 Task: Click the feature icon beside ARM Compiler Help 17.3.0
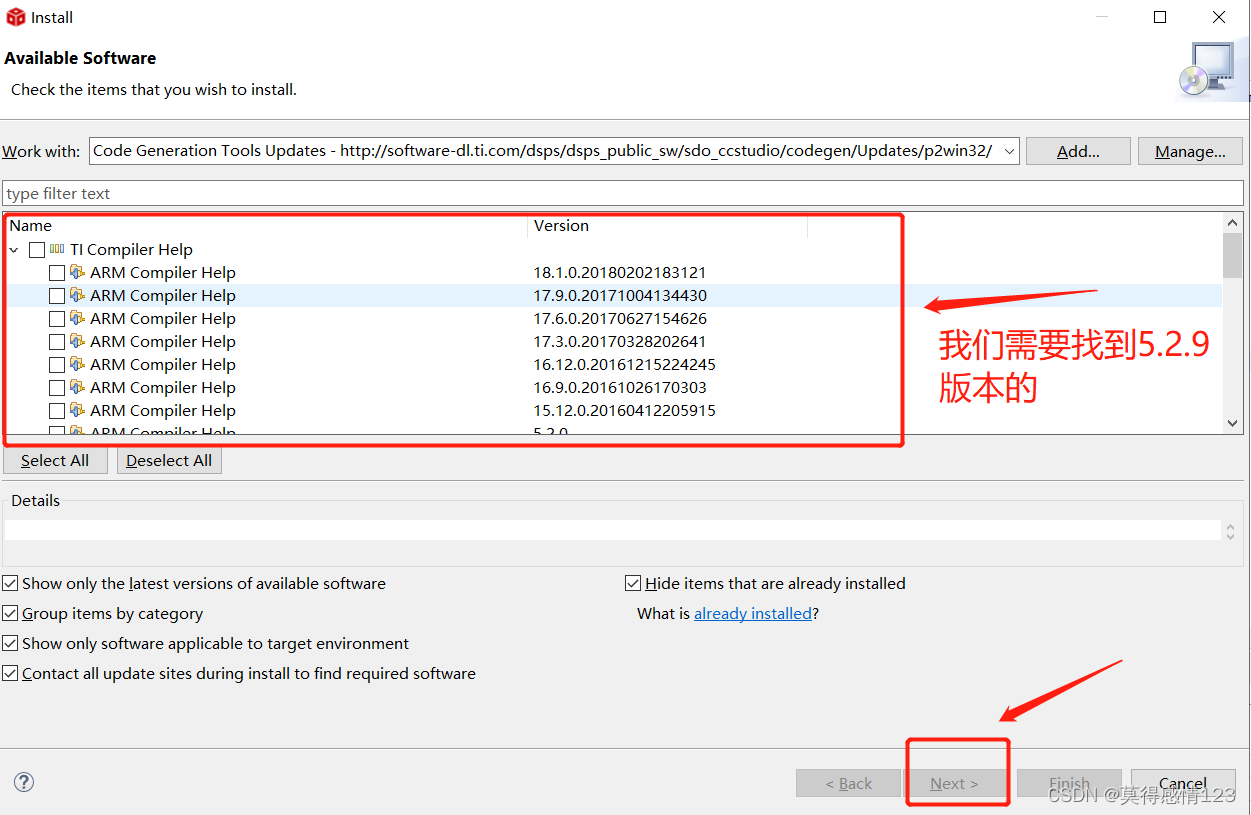77,341
